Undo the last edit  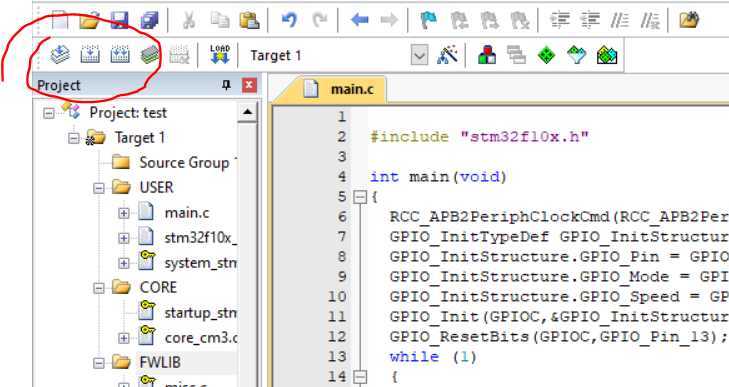(289, 20)
